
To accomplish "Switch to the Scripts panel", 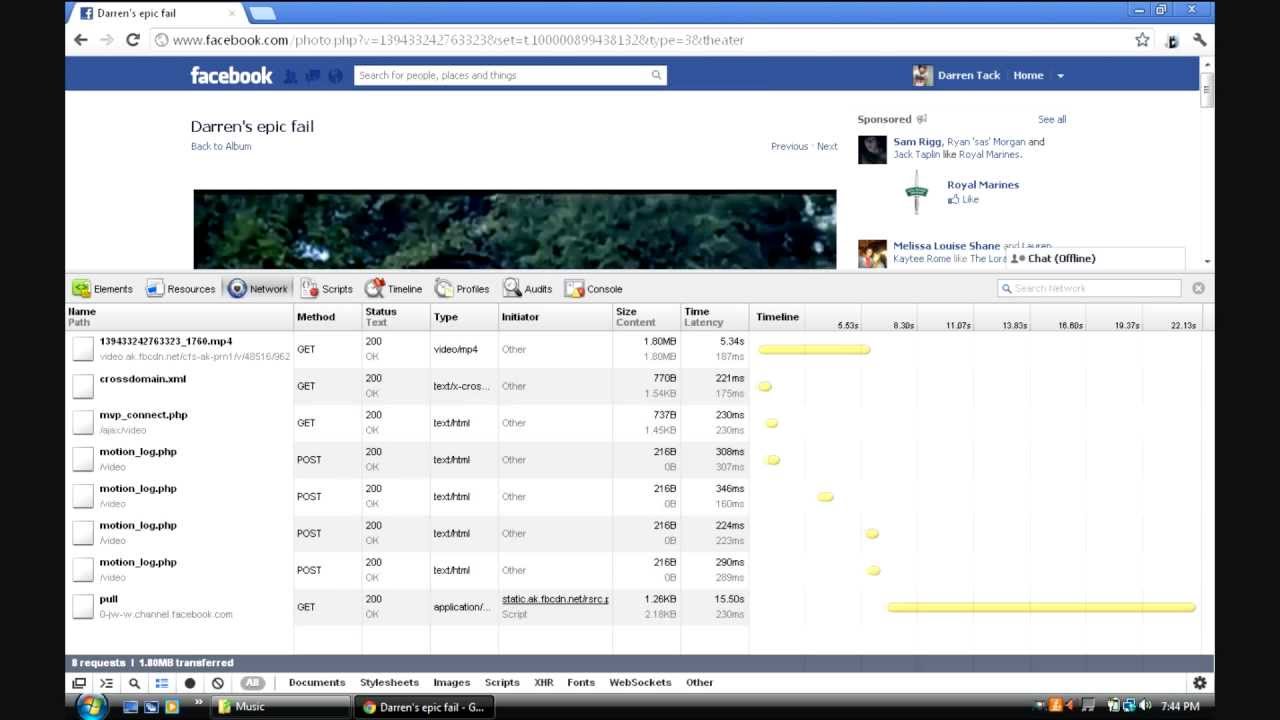I will (327, 289).
